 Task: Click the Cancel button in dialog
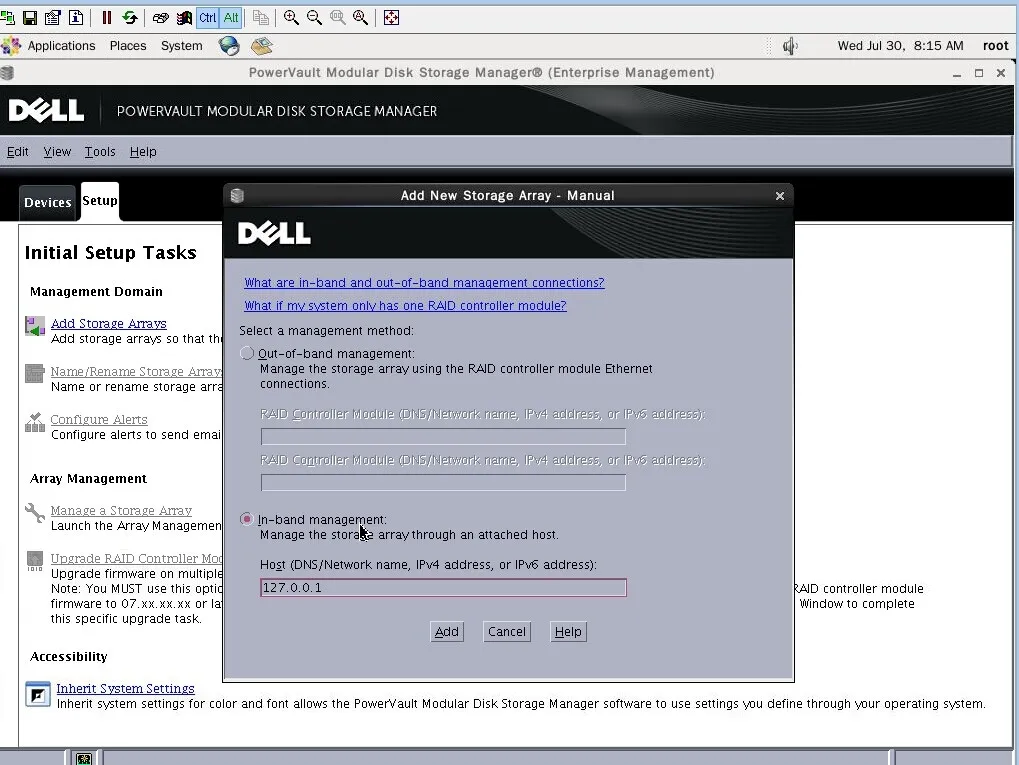click(507, 632)
